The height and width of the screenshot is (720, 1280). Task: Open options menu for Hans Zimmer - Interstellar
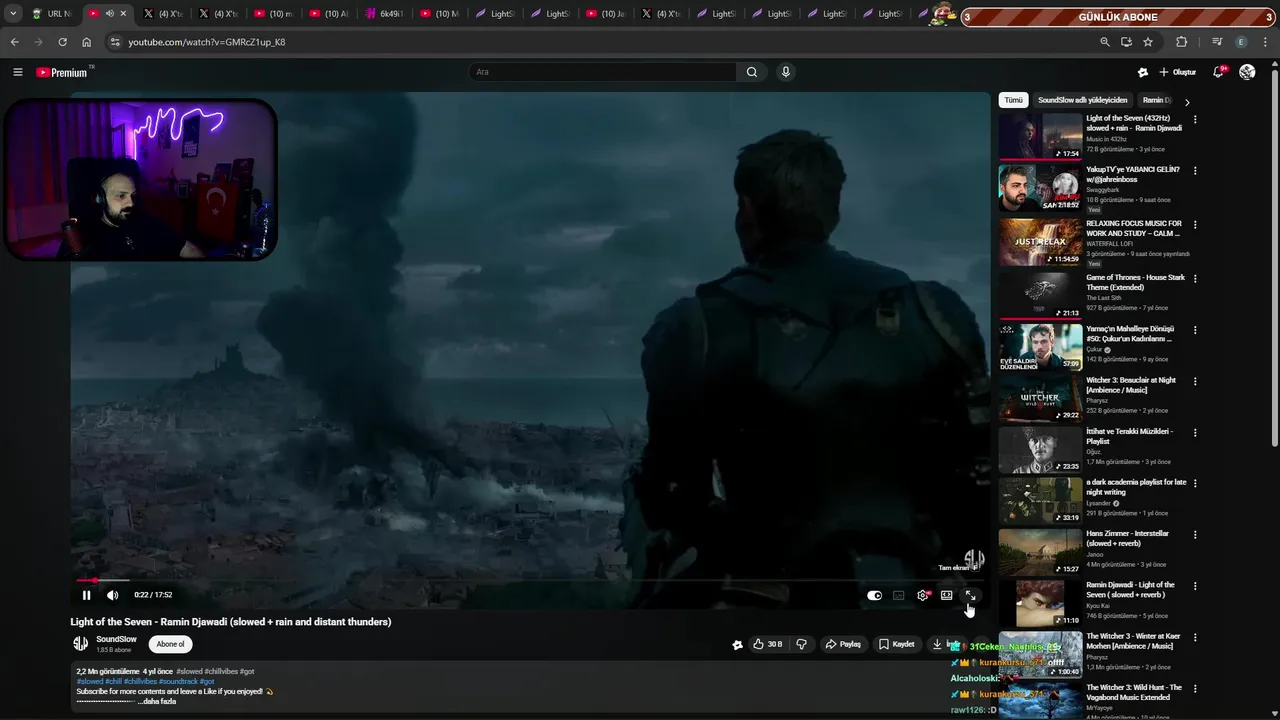pyautogui.click(x=1195, y=535)
